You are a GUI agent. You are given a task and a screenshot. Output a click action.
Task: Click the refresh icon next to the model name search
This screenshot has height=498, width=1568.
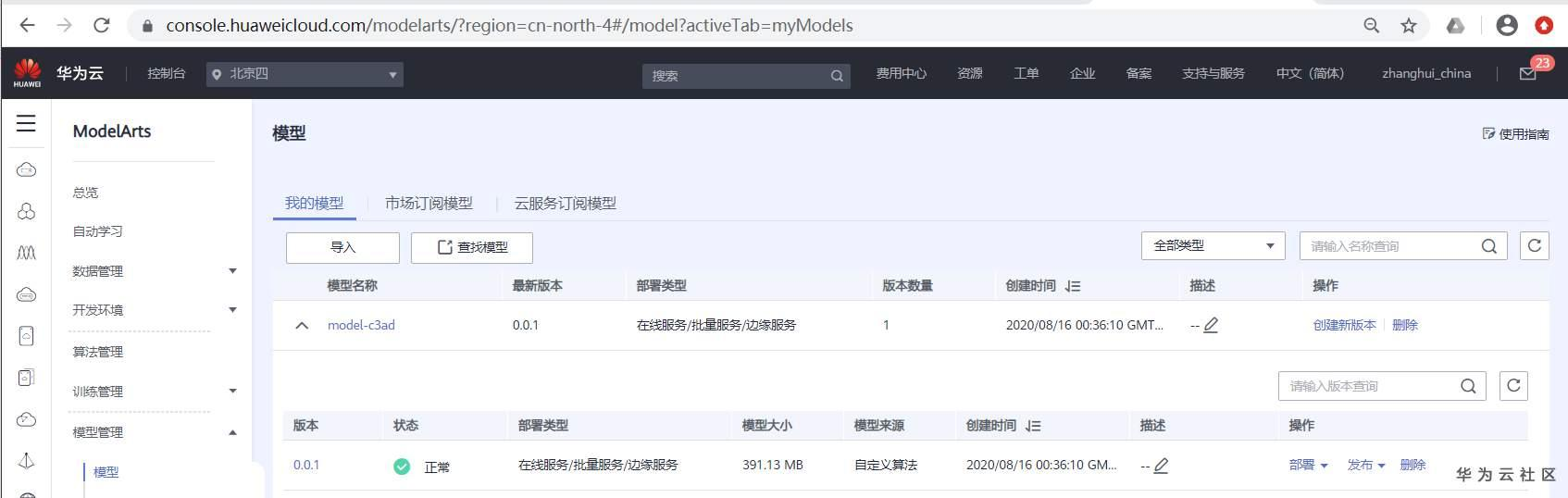click(x=1534, y=246)
